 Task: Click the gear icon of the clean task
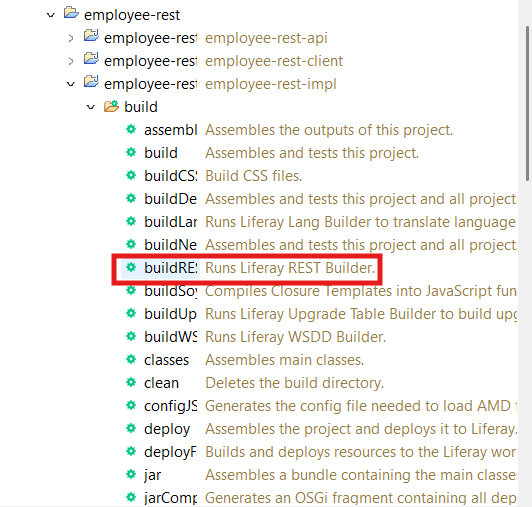pos(131,382)
